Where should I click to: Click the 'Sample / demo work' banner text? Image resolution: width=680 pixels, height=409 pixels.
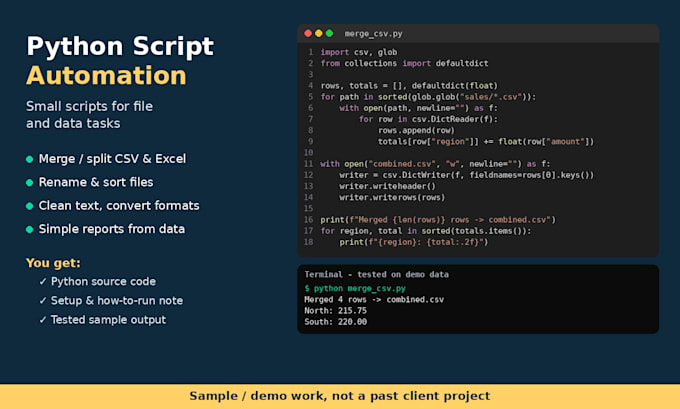click(340, 396)
